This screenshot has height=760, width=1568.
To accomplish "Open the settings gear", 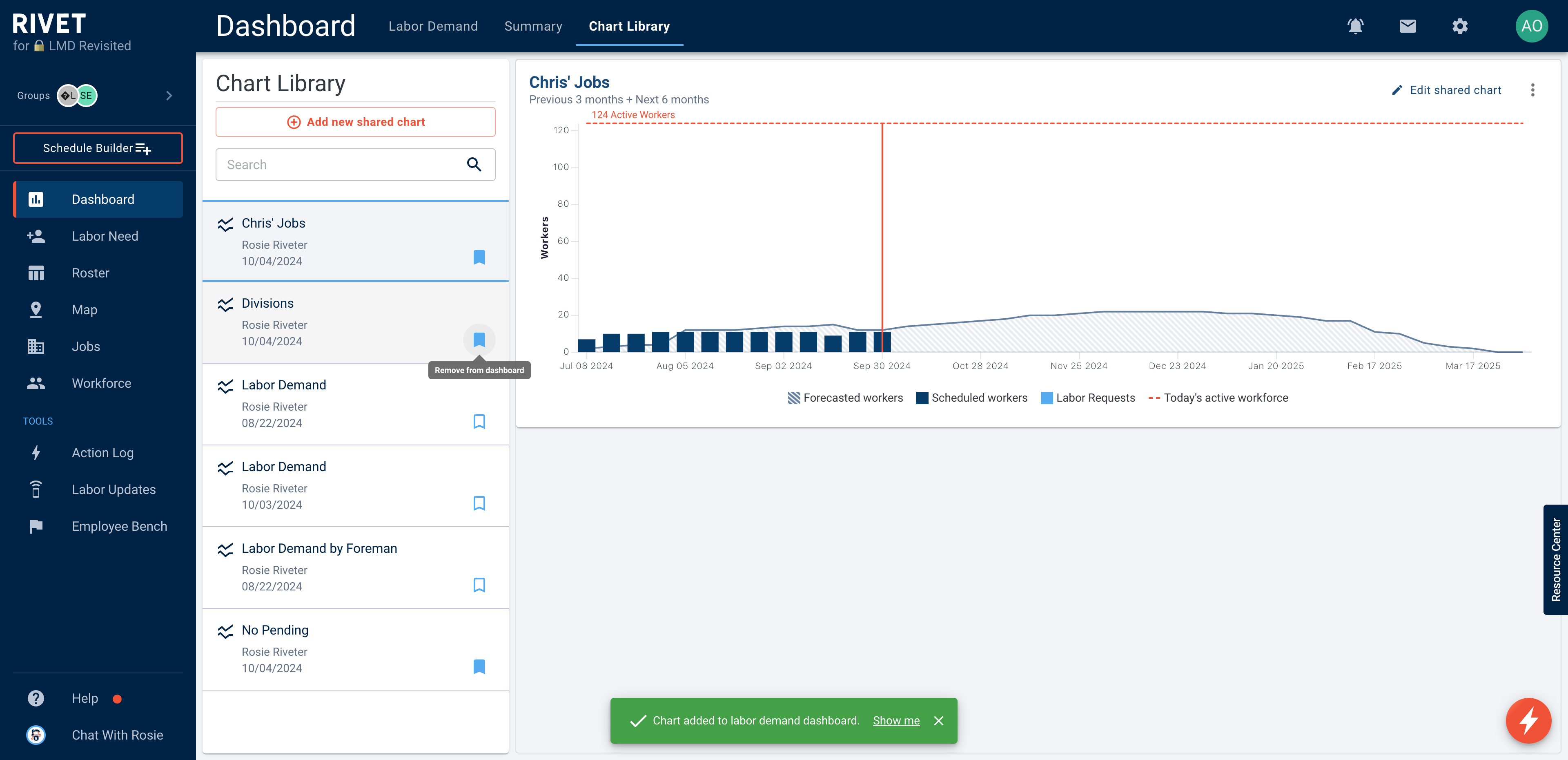I will click(x=1460, y=26).
